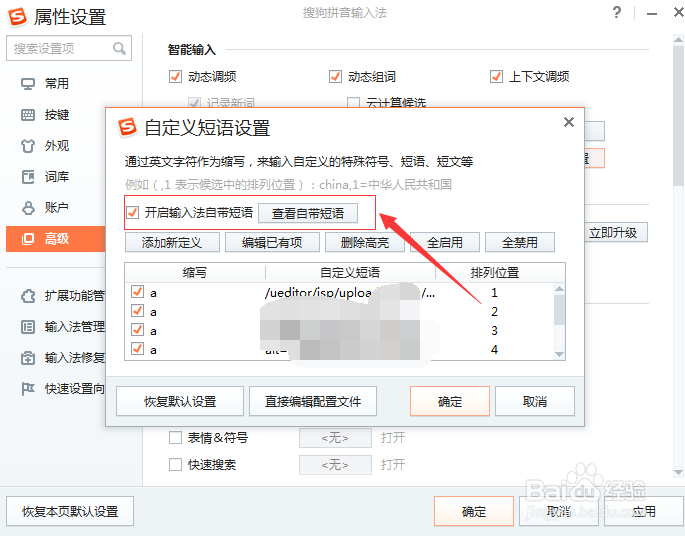Toggle 上下文调频 checkbox
Screen dimensions: 685x536
496,76
